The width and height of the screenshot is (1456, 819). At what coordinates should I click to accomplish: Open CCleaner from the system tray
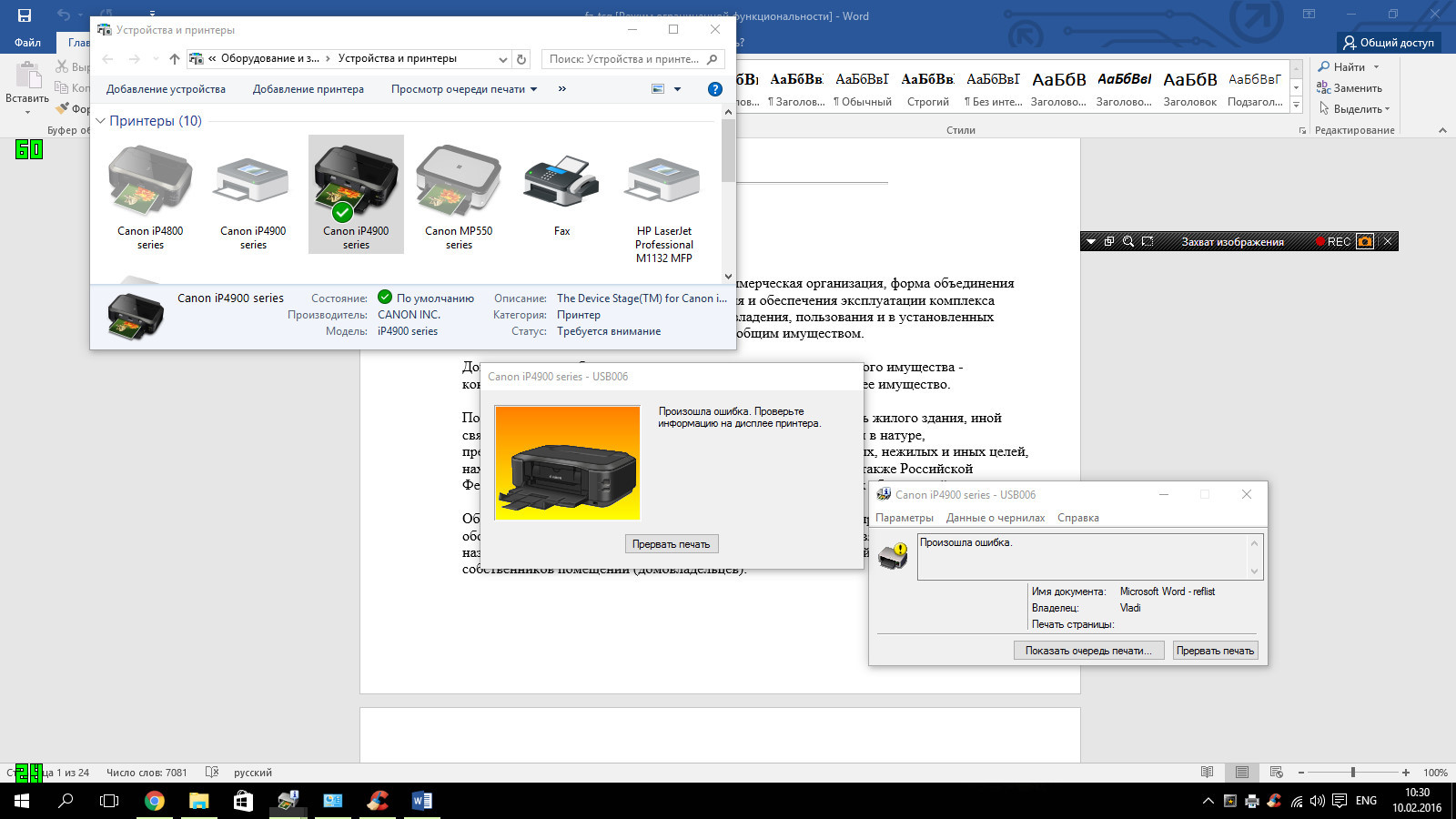[x=1274, y=801]
